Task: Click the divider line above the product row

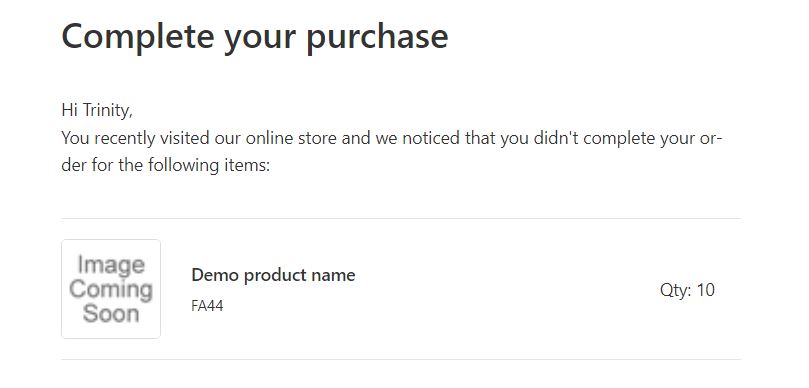Action: click(401, 219)
